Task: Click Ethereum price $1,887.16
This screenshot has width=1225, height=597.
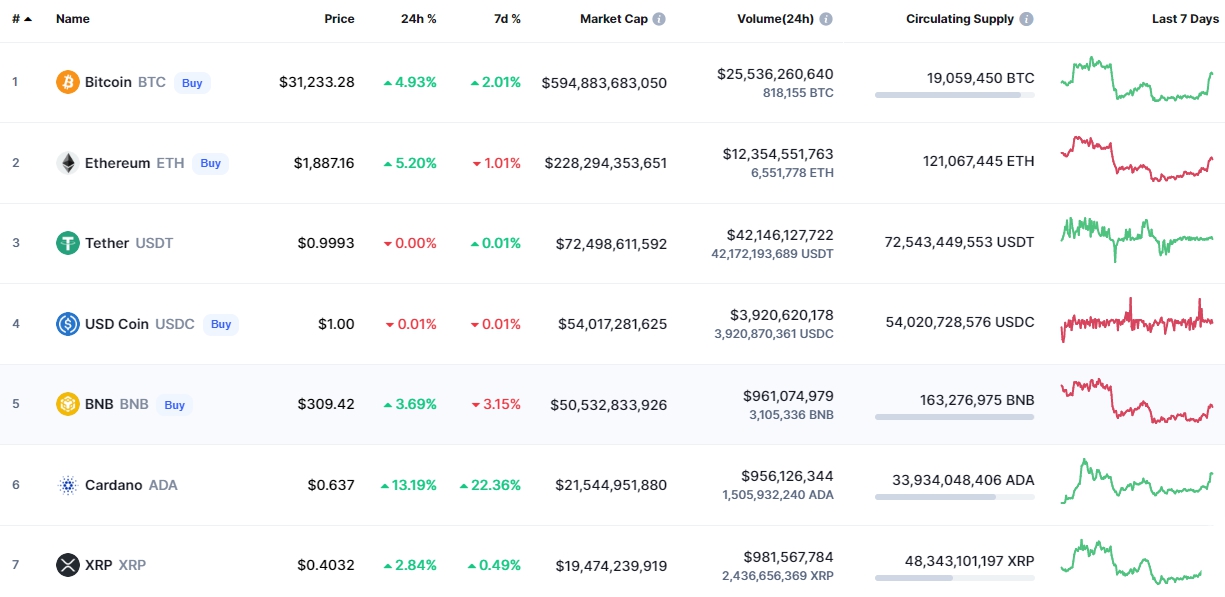Action: pos(324,163)
